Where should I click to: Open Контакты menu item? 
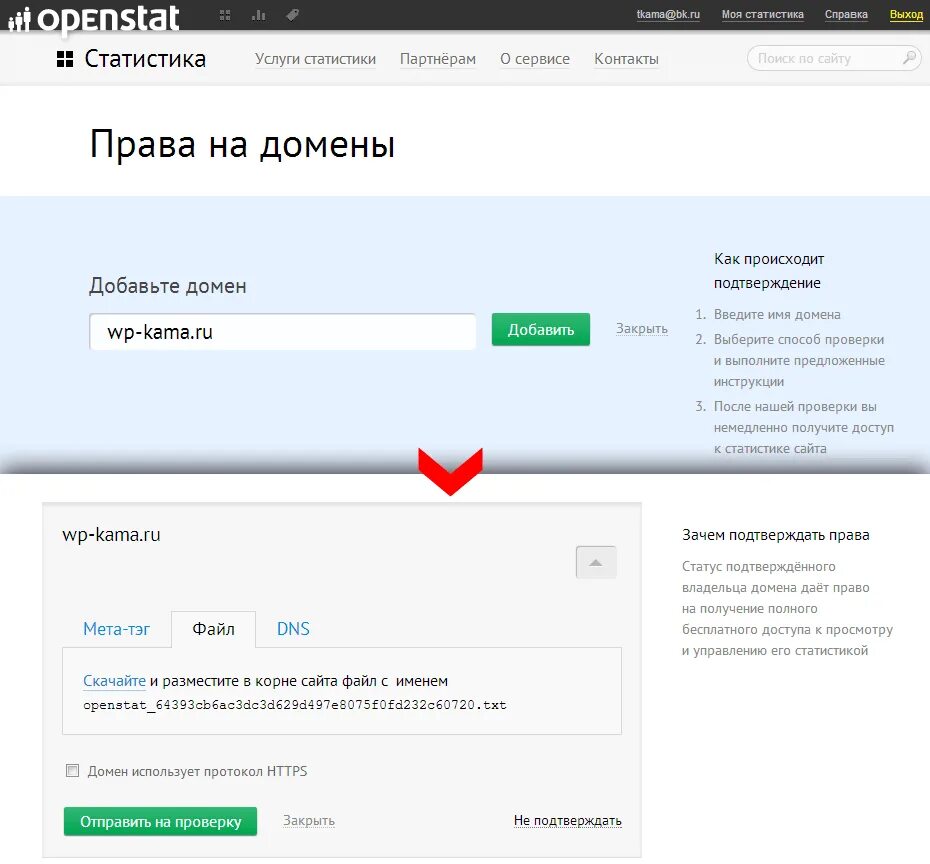click(x=626, y=59)
